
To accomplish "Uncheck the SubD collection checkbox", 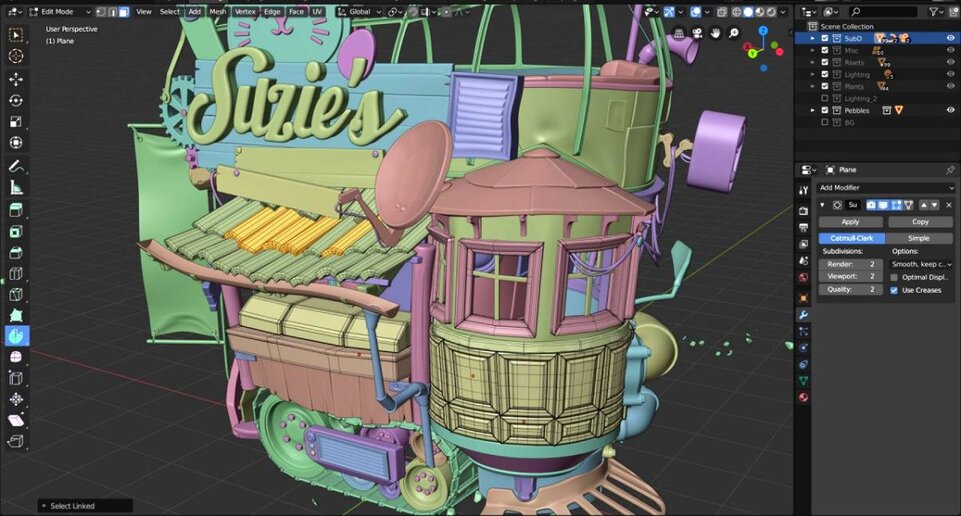I will [x=824, y=38].
